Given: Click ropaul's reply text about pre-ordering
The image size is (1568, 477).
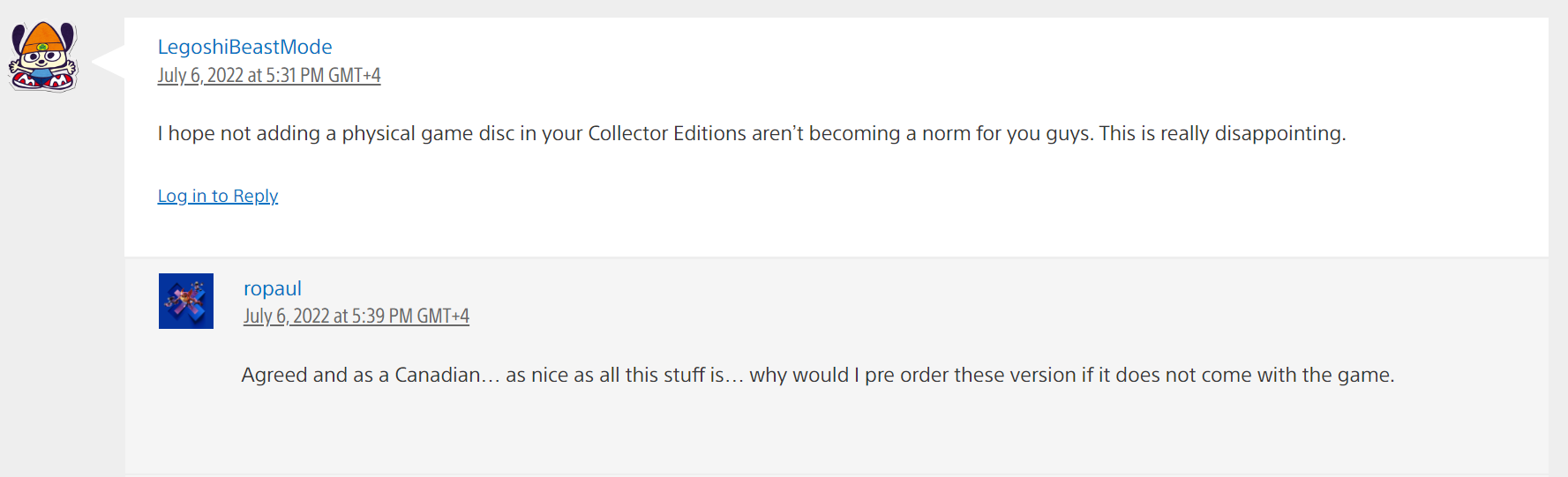Looking at the screenshot, I should (818, 375).
